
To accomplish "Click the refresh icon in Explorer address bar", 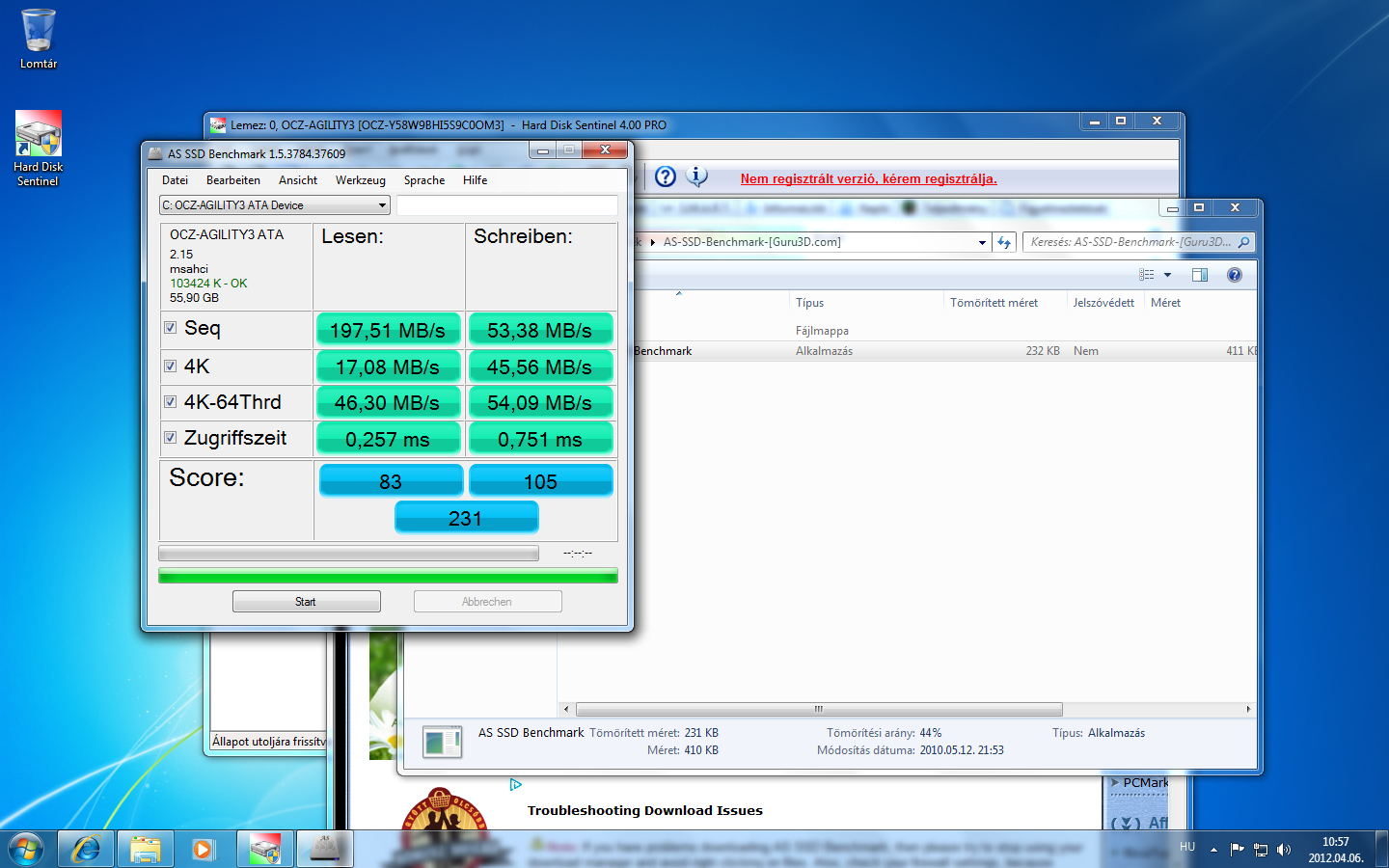I will point(1004,242).
